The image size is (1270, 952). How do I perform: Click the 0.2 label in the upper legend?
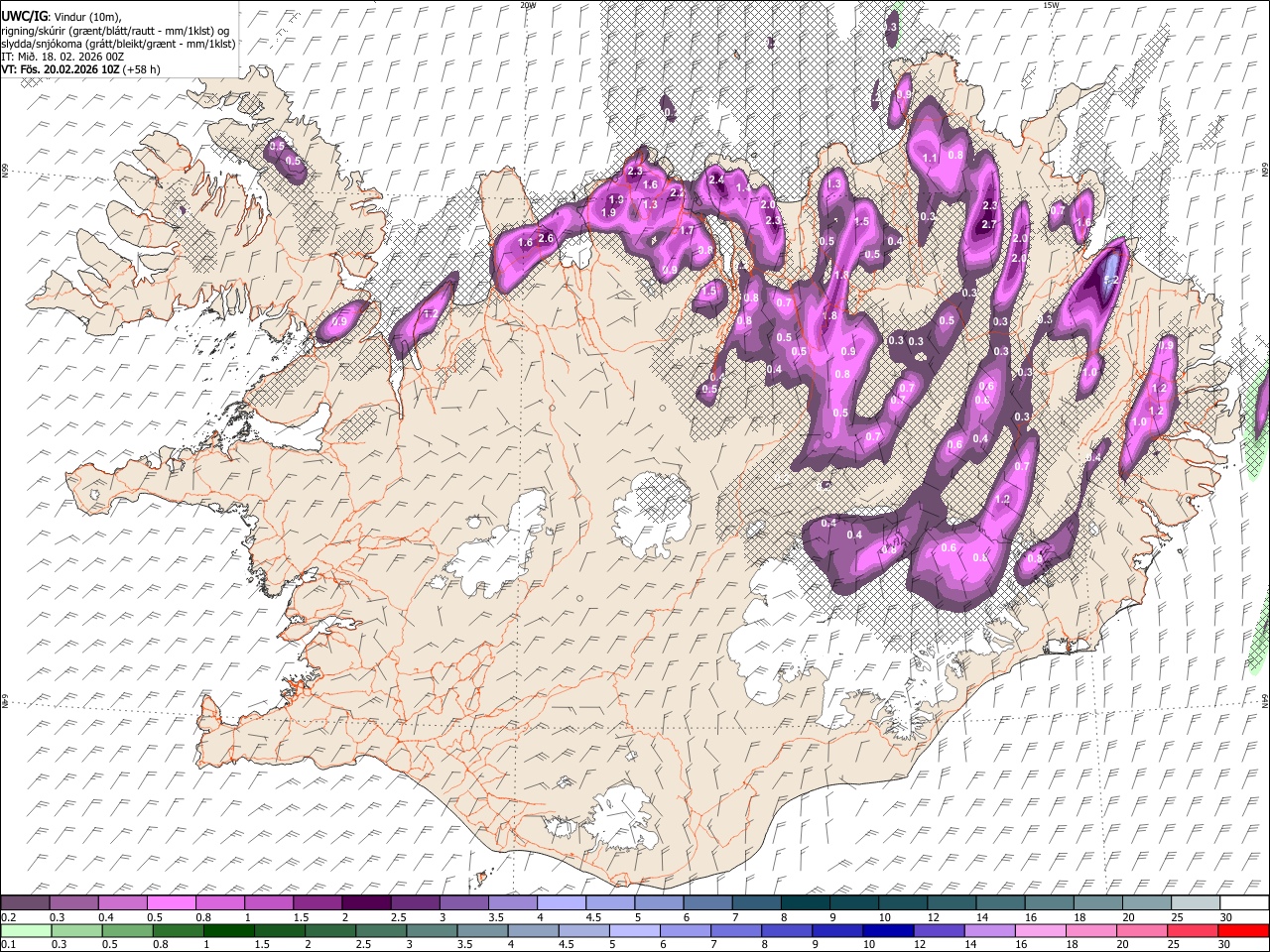[7, 917]
